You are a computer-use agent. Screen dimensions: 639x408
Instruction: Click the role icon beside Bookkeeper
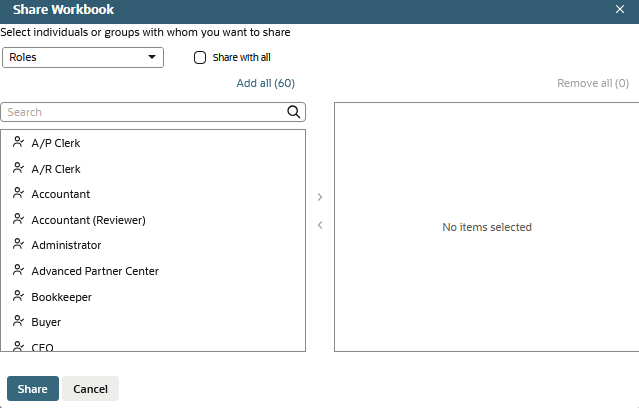tap(18, 296)
